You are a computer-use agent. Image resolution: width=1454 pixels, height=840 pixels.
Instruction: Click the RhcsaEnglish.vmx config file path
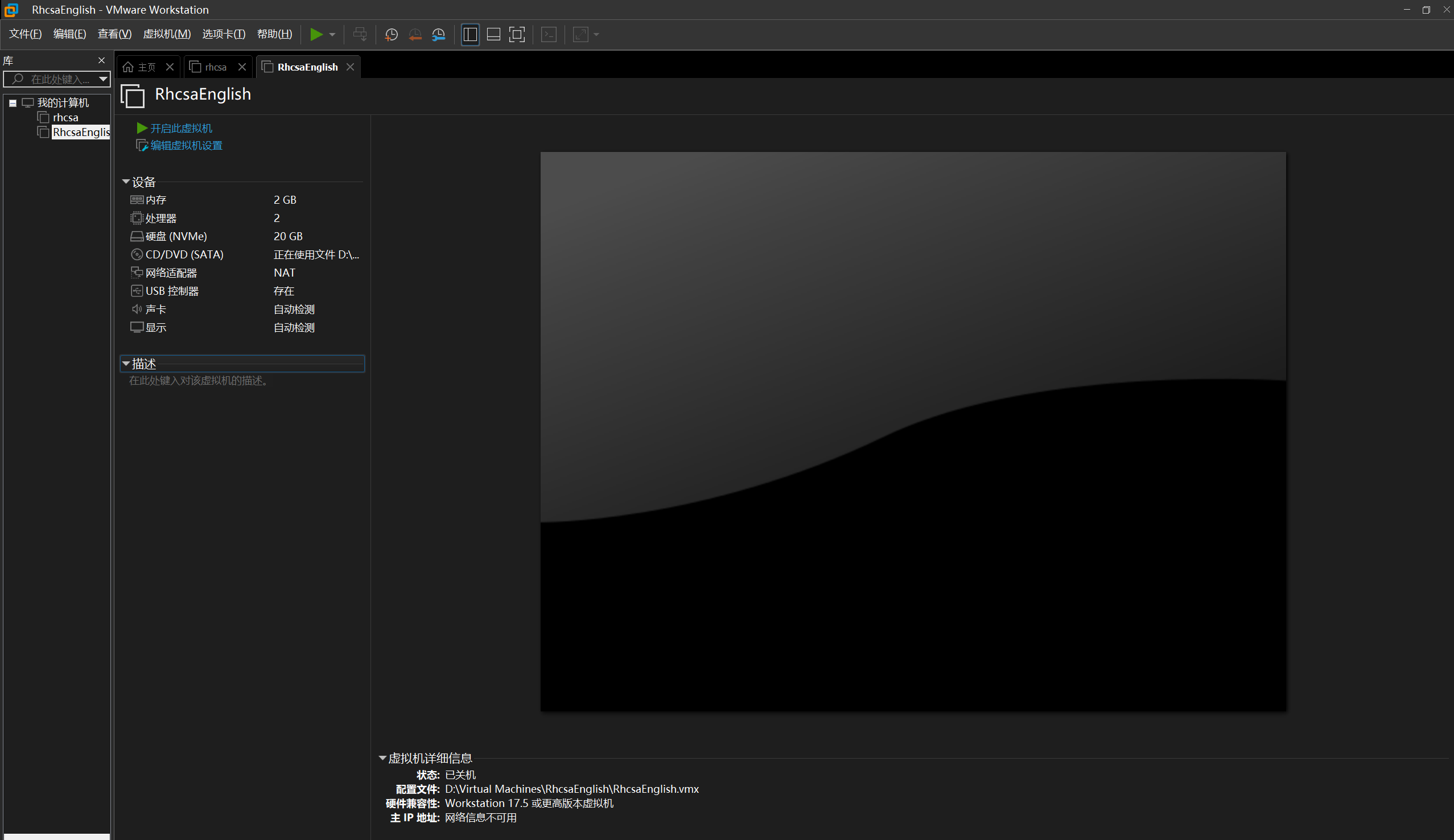[571, 789]
